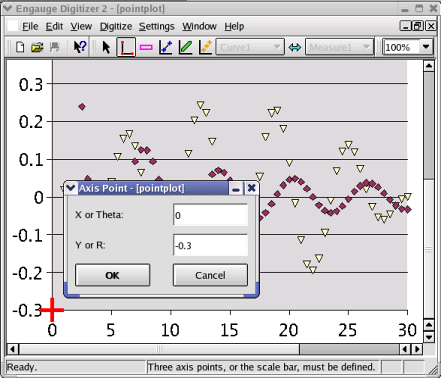
Task: Click the New document icon
Action: pyautogui.click(x=20, y=47)
